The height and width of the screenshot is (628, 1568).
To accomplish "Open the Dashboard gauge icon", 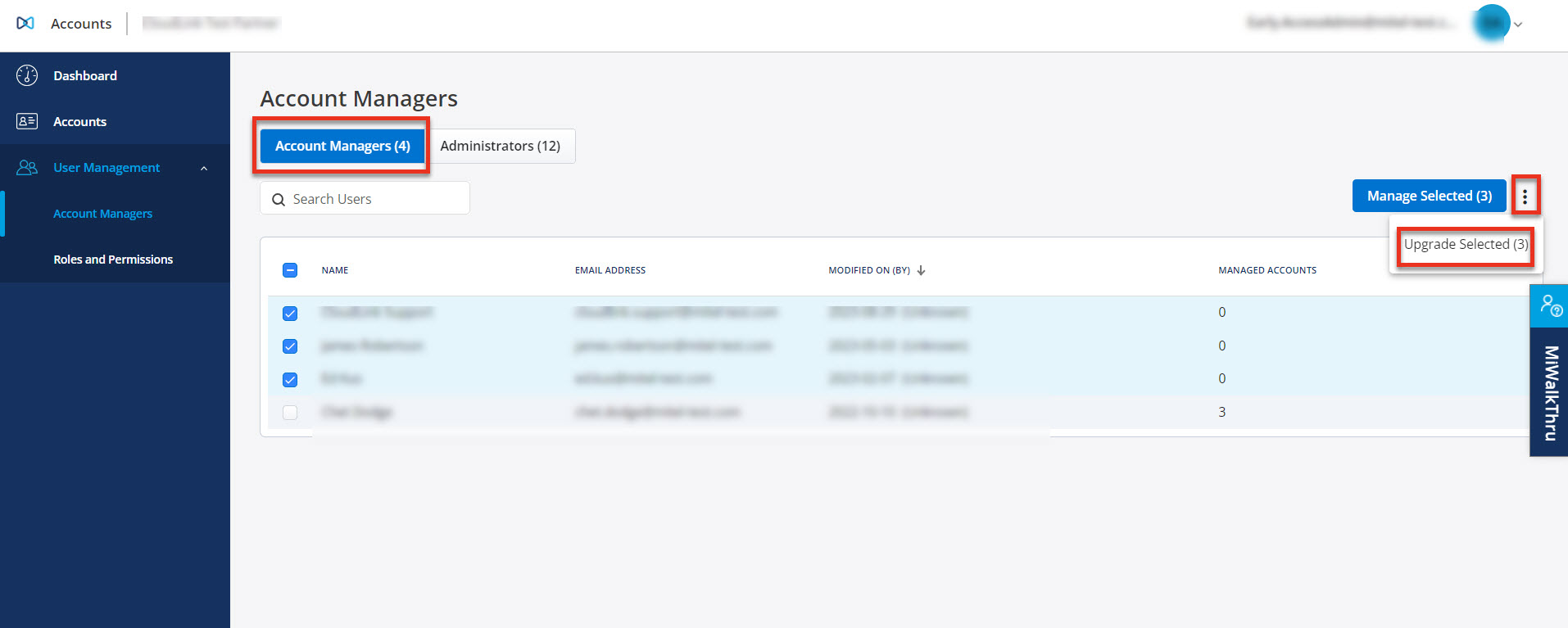I will 27,75.
